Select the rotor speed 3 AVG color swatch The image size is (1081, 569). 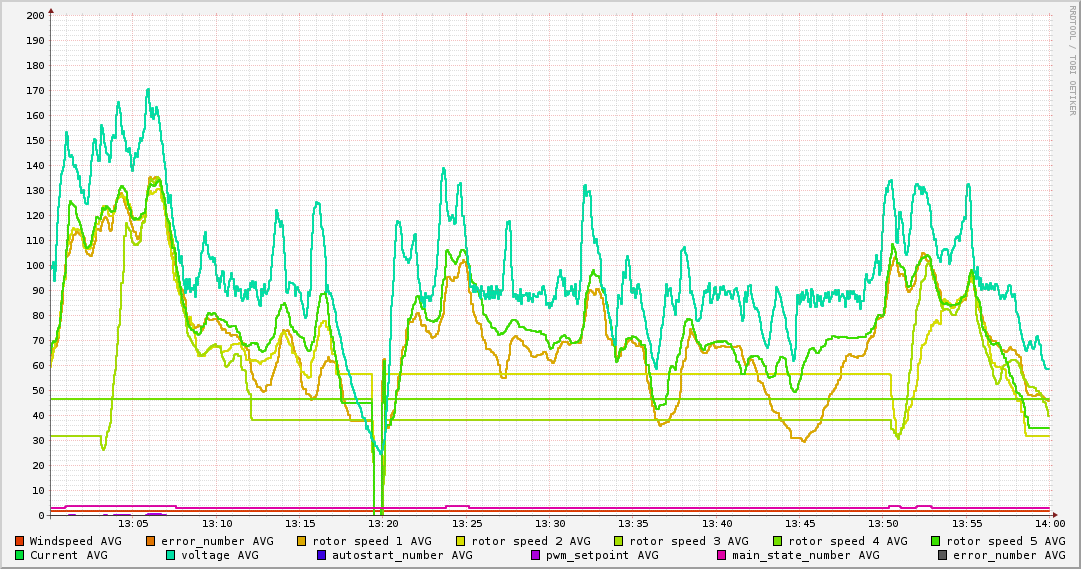[x=618, y=541]
